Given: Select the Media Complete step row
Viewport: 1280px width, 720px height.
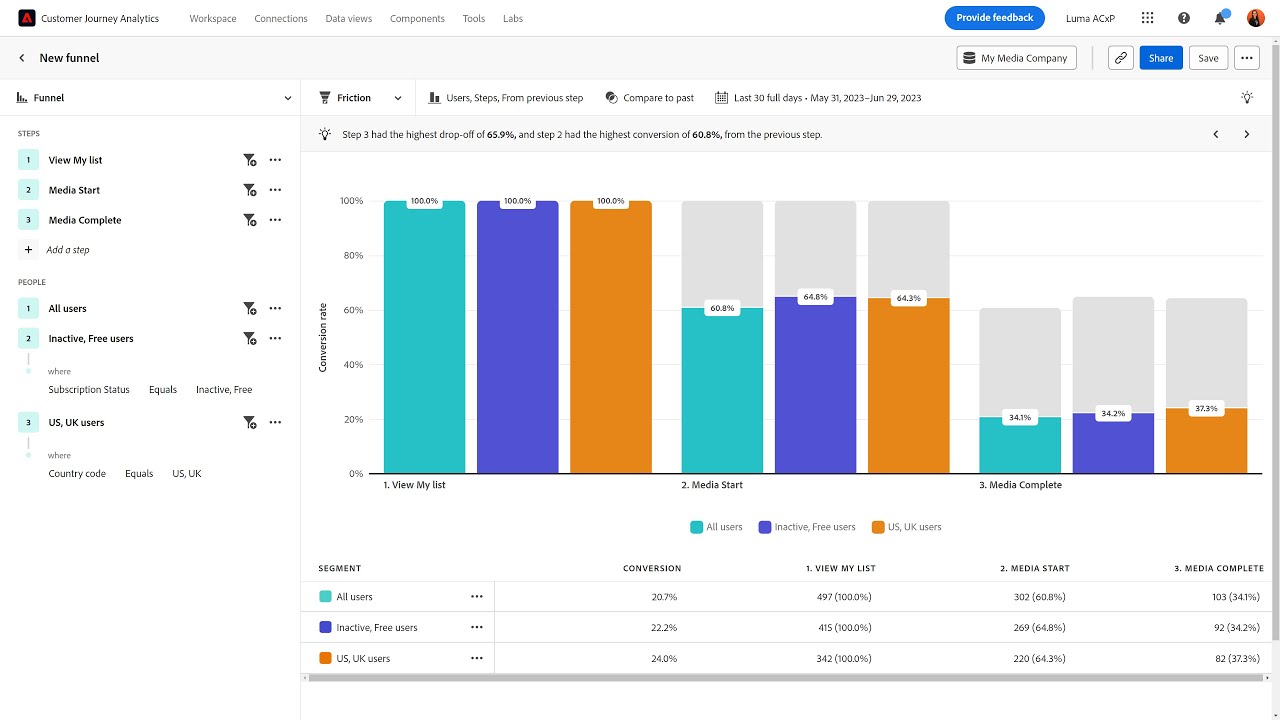Looking at the screenshot, I should click(x=150, y=220).
